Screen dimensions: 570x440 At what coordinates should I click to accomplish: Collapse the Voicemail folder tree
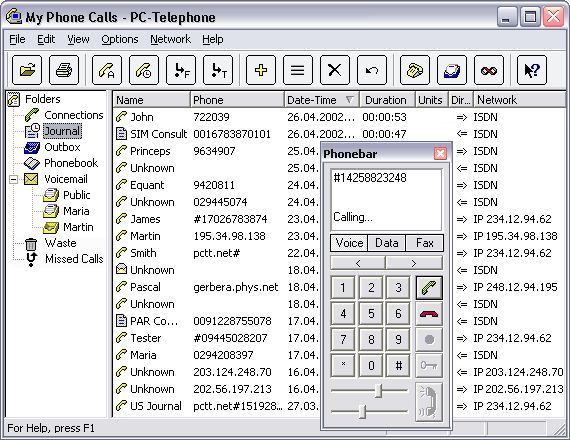click(x=13, y=179)
